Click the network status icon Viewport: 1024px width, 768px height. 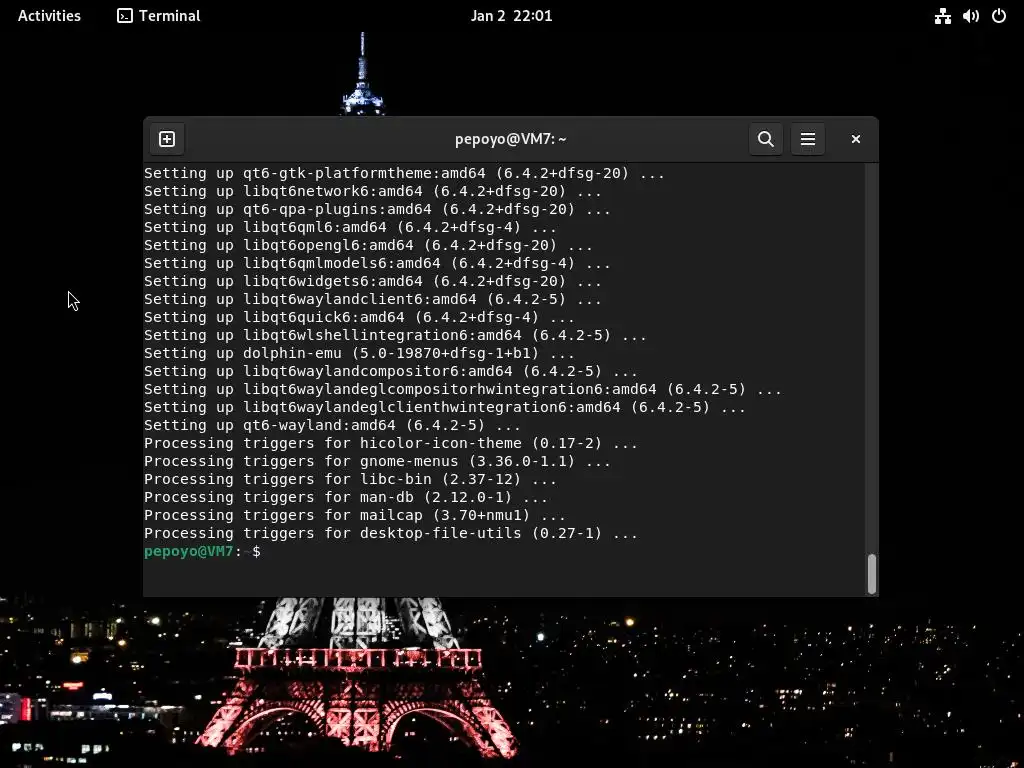click(x=942, y=16)
